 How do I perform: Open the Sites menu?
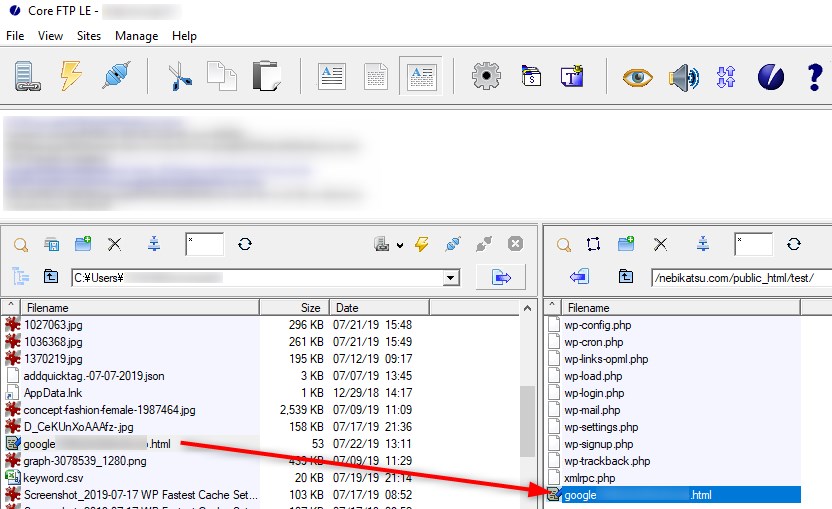[89, 36]
